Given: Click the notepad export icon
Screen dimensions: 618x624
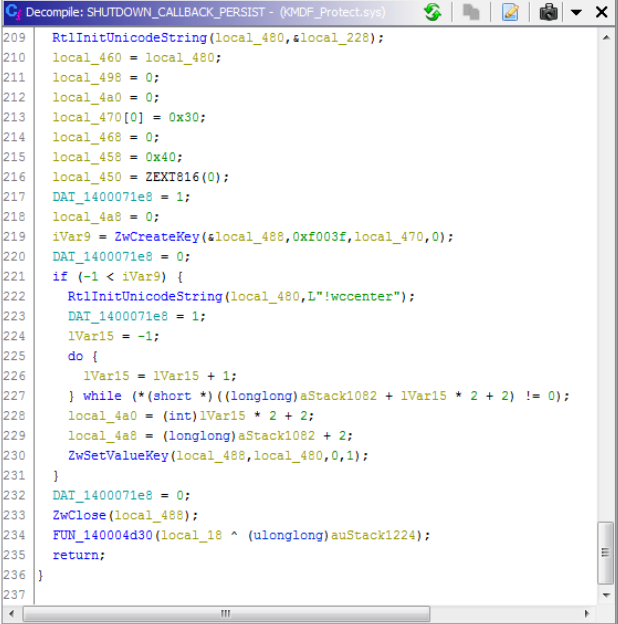Looking at the screenshot, I should coord(511,12).
